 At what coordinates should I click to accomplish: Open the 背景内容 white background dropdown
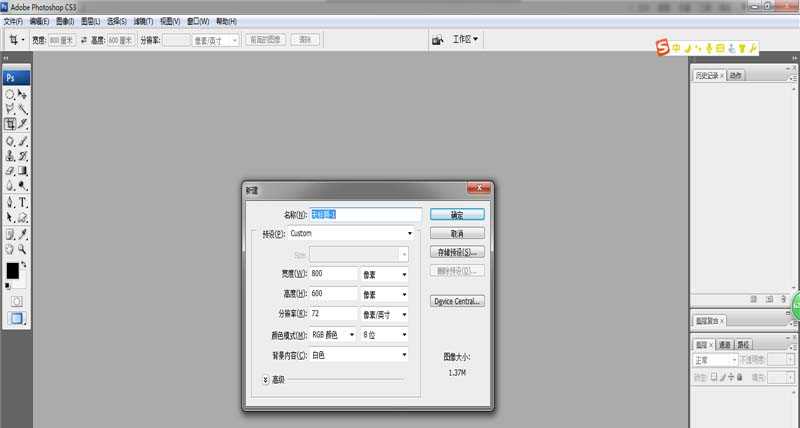404,354
